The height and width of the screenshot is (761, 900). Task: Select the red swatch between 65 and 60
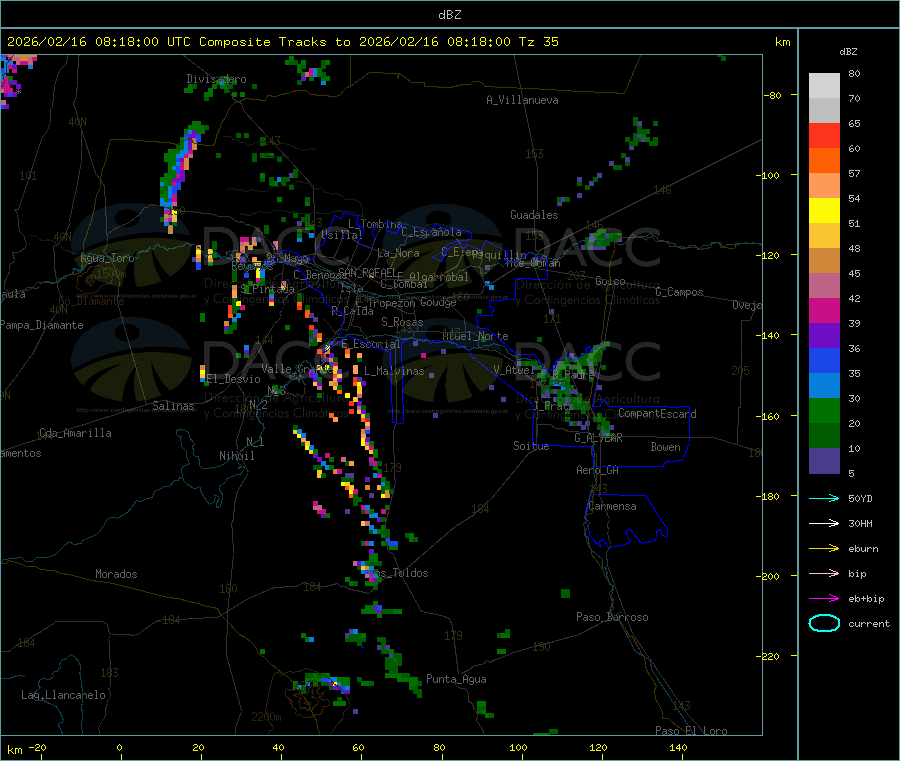coord(824,136)
